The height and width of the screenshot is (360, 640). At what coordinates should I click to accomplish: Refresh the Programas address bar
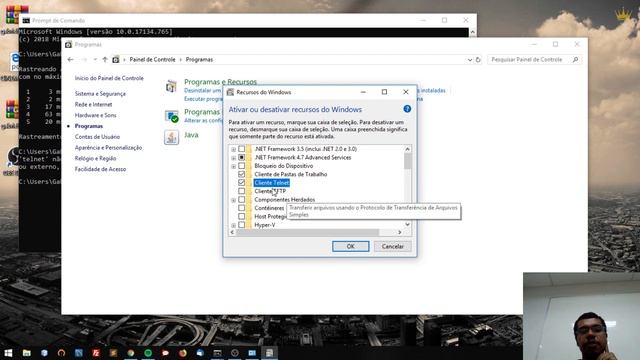(x=478, y=60)
